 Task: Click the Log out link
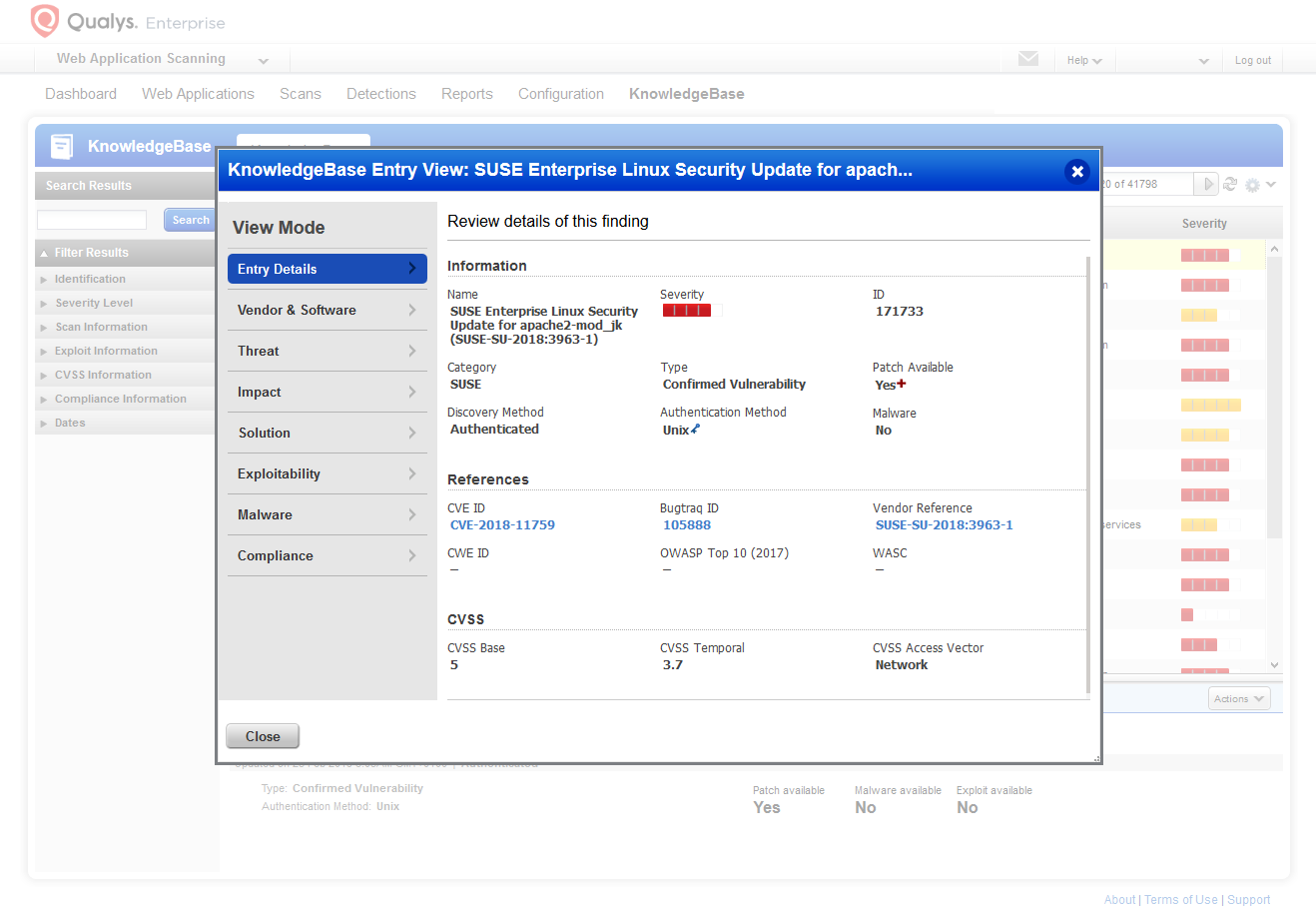pos(1253,60)
